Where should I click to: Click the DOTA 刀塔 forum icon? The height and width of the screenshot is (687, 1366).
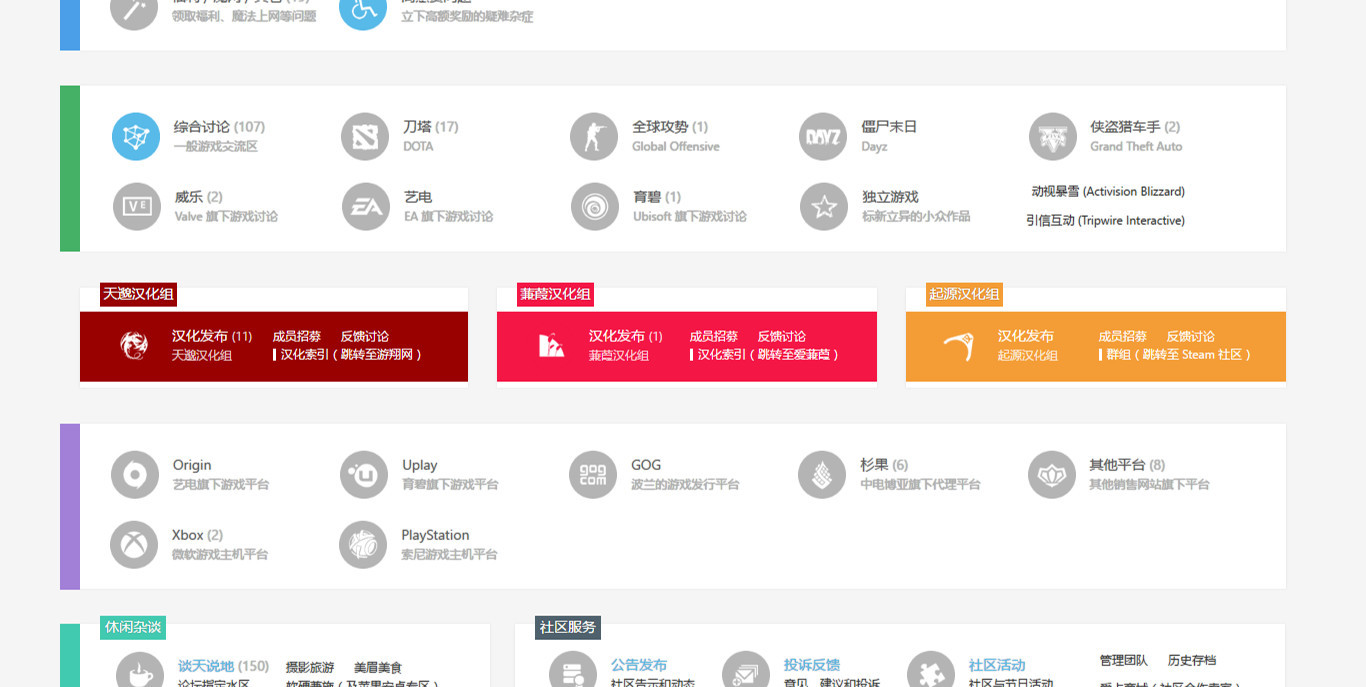pyautogui.click(x=364, y=136)
